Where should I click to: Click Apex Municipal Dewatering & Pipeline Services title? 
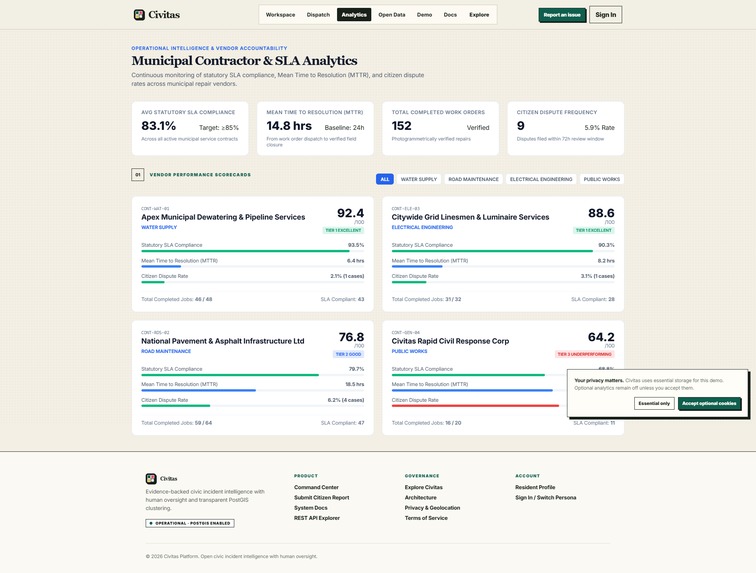(223, 217)
